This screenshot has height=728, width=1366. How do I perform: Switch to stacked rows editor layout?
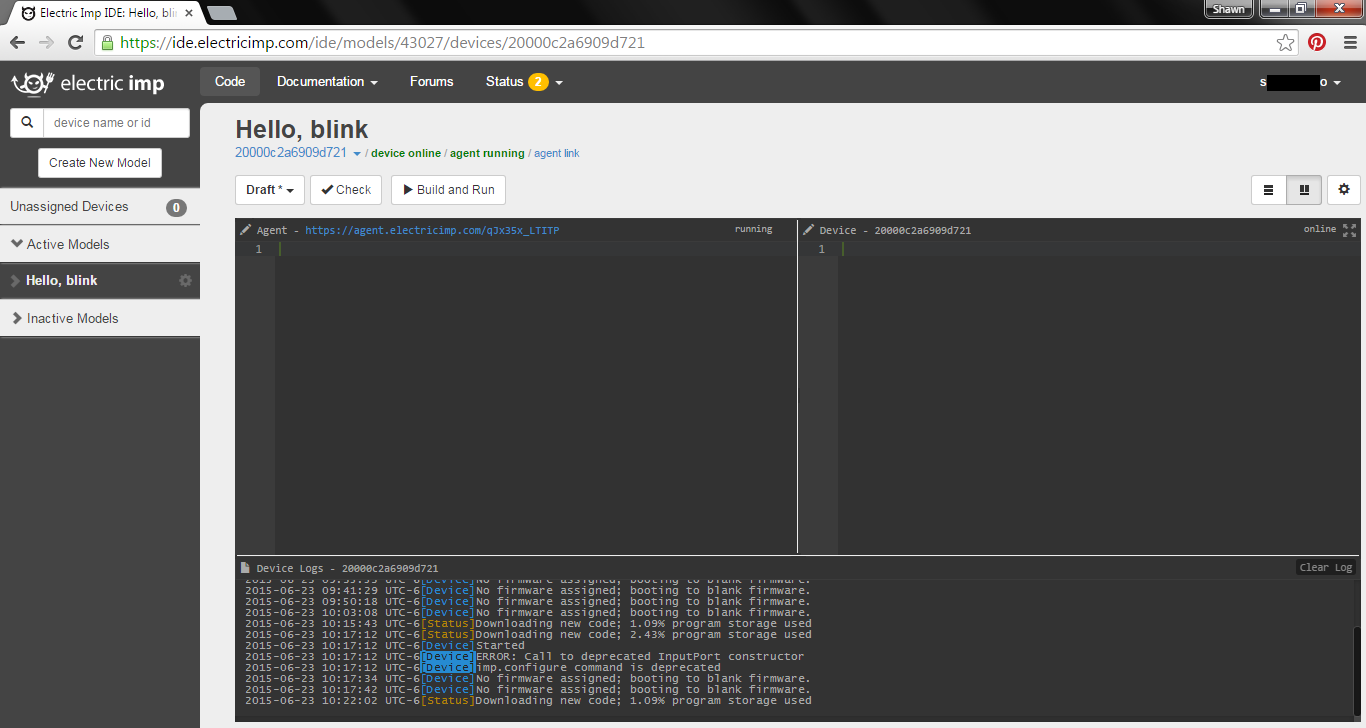pyautogui.click(x=1268, y=189)
